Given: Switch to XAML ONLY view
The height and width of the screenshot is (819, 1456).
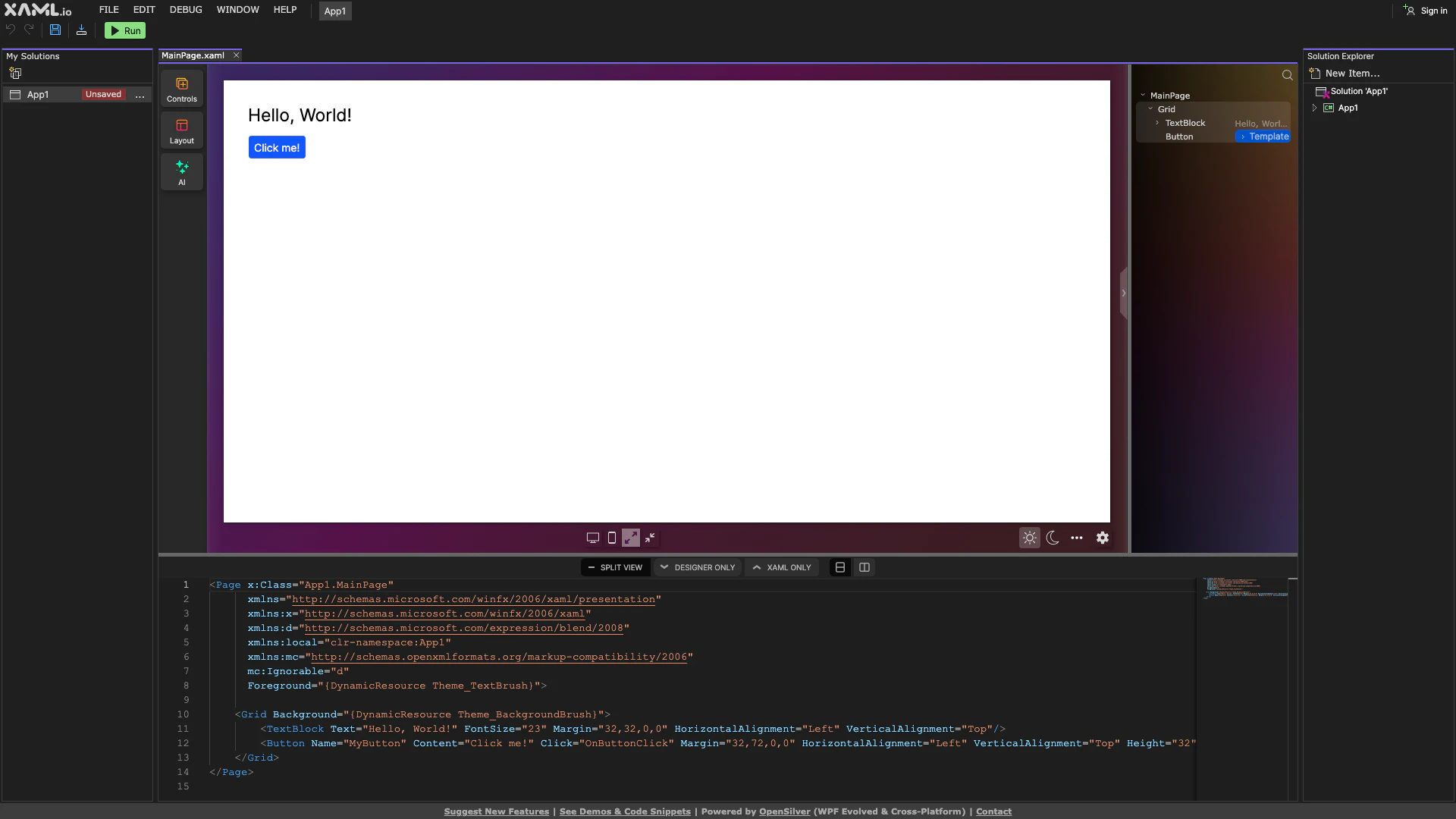Looking at the screenshot, I should (781, 567).
